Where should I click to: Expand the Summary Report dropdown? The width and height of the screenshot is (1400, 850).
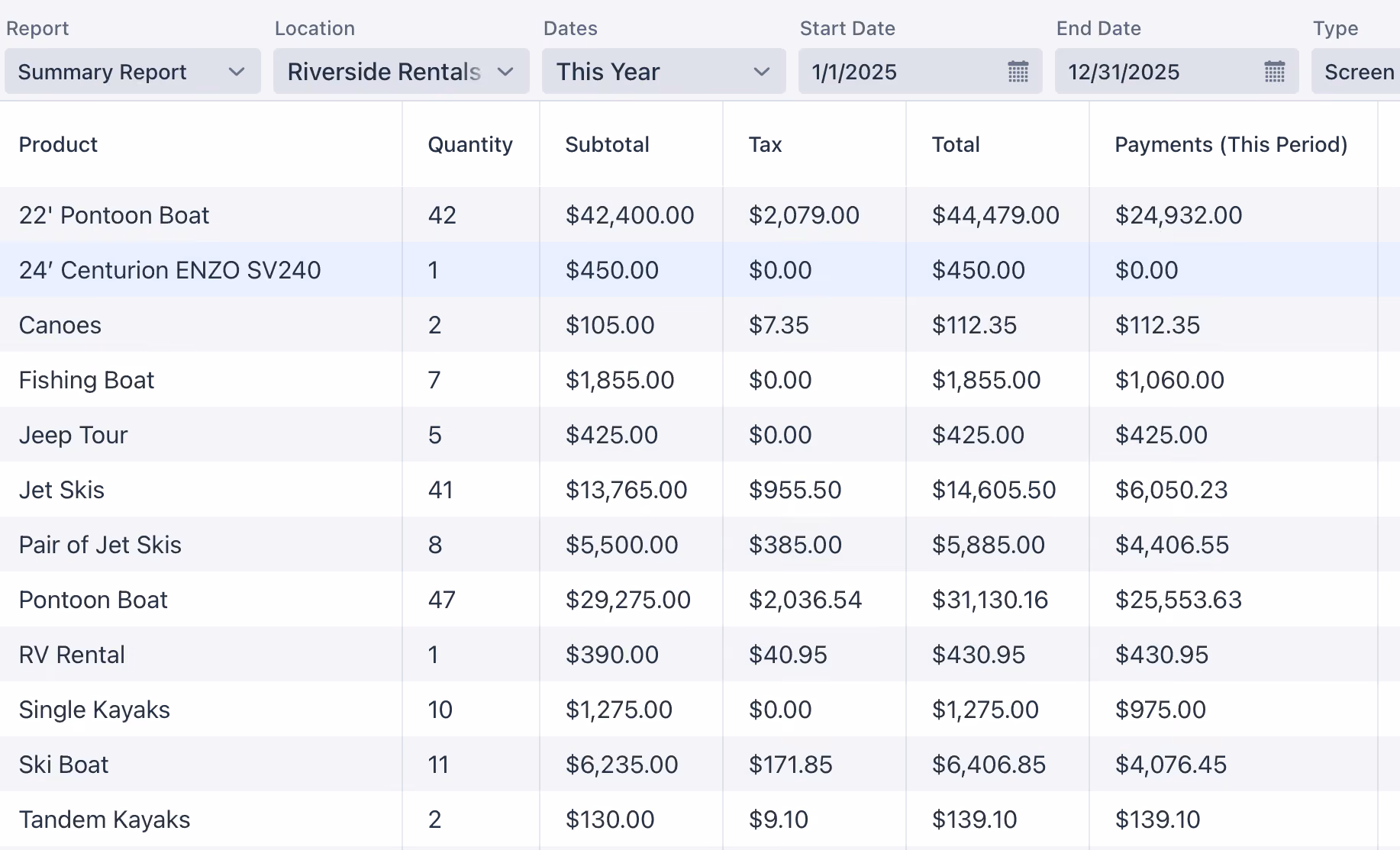pos(133,72)
